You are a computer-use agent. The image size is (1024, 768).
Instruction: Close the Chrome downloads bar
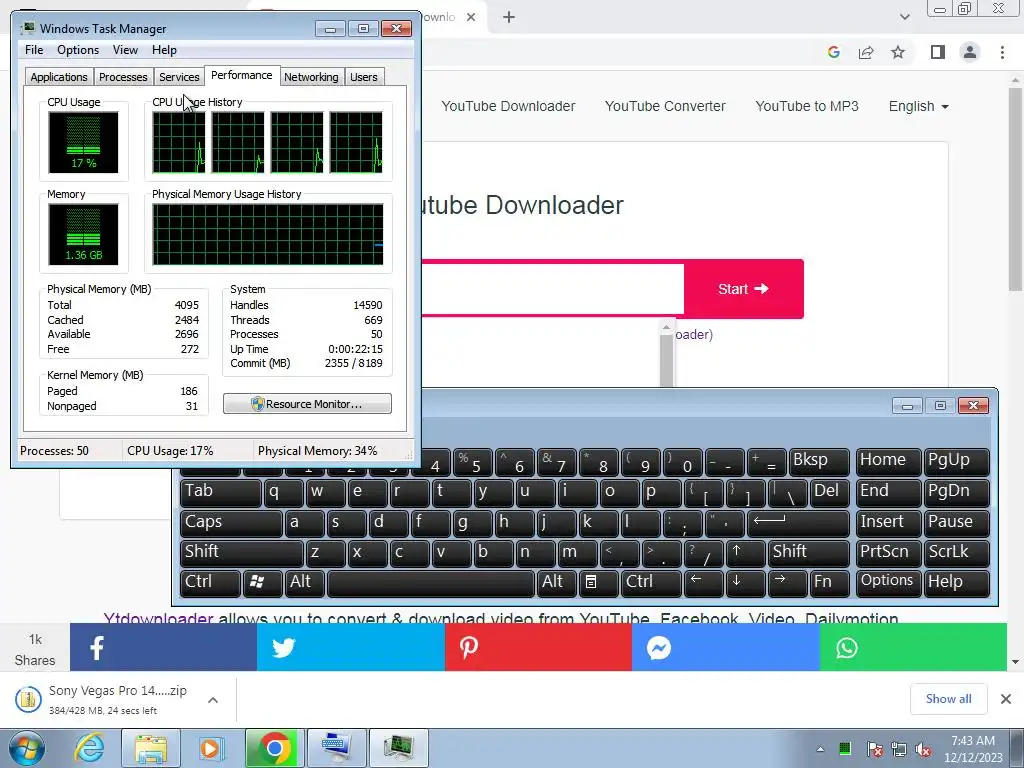tap(1006, 699)
